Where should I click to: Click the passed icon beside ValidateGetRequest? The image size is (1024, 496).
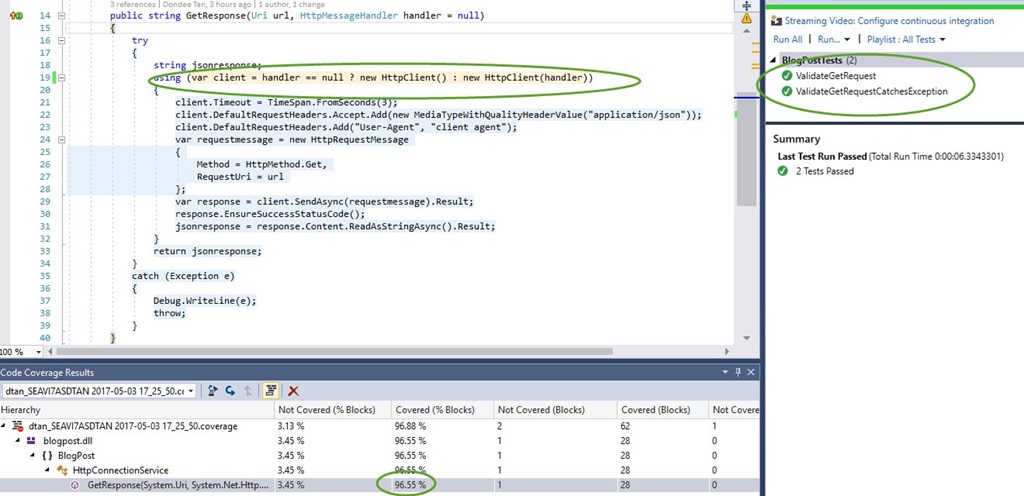coord(787,76)
